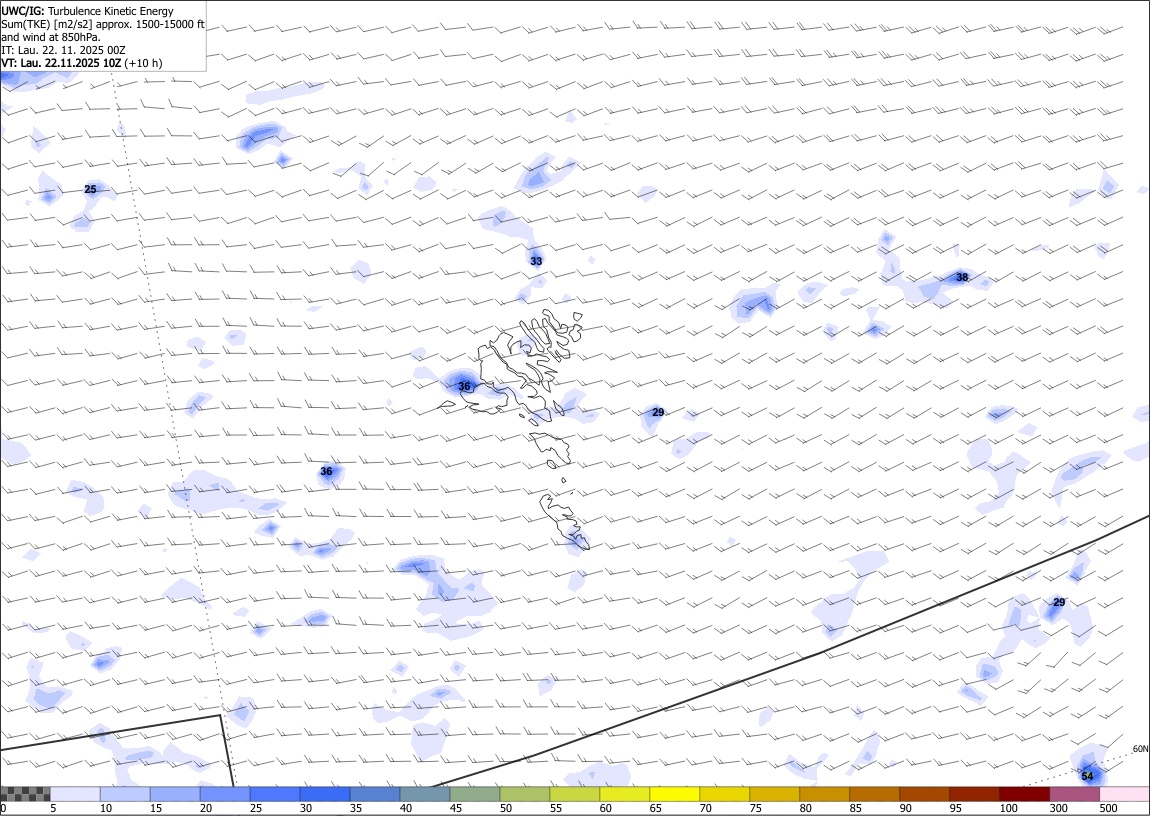Click the 'and wind at 850hPa.' text
The height and width of the screenshot is (816, 1150).
[x=51, y=37]
